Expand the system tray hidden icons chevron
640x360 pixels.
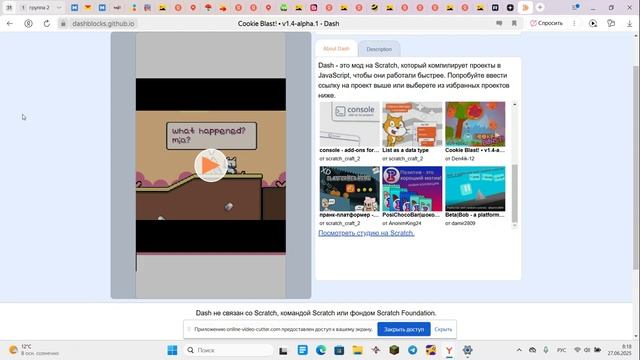click(519, 350)
